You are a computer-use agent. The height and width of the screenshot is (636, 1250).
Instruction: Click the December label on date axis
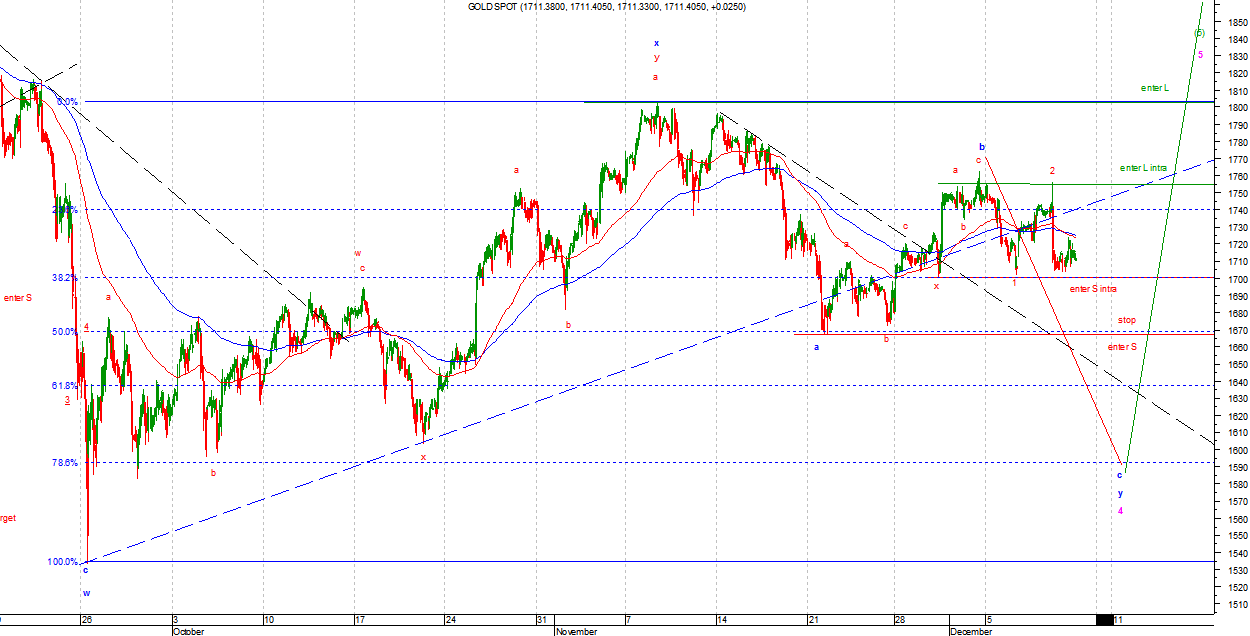point(970,632)
